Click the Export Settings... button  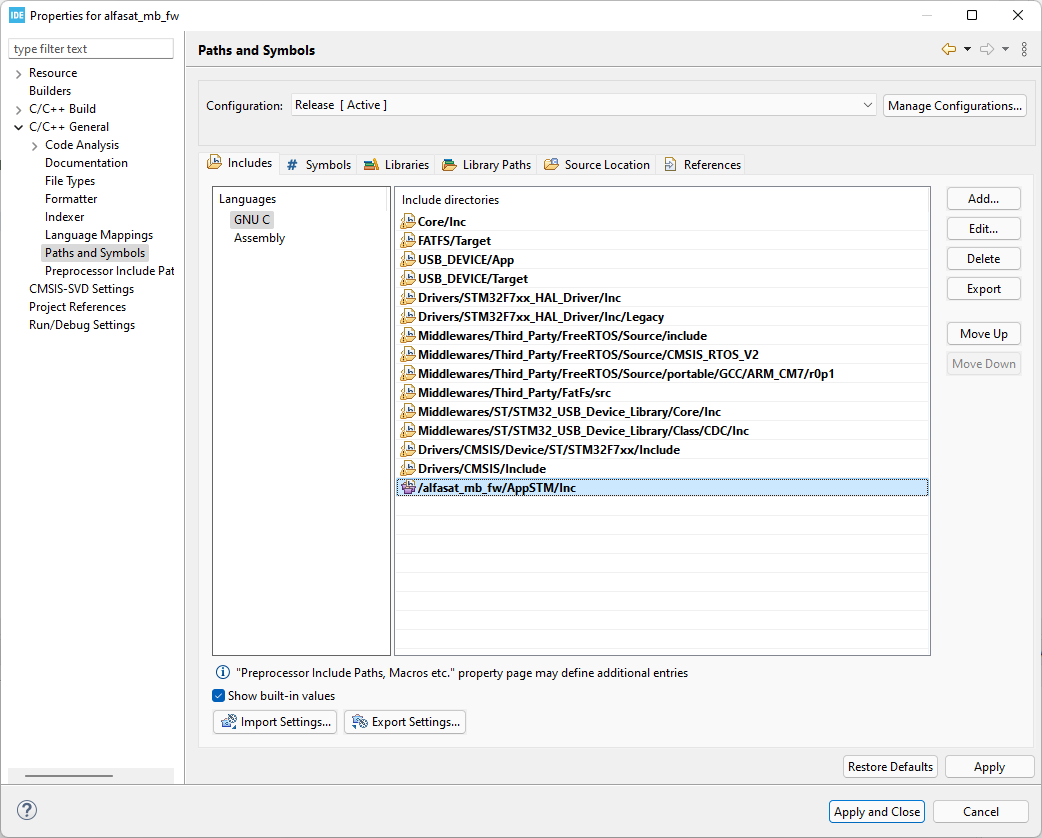[x=405, y=722]
